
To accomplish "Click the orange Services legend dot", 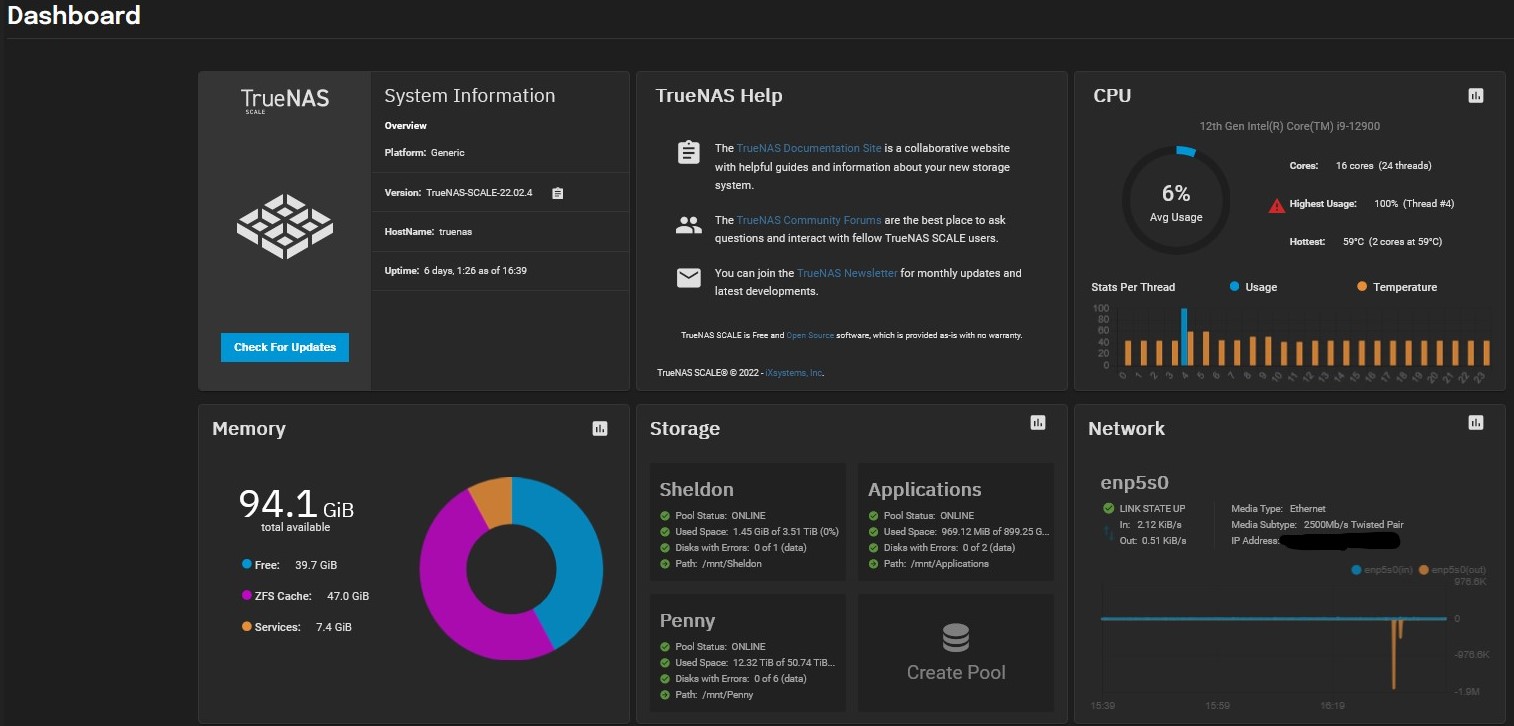I will click(247, 627).
